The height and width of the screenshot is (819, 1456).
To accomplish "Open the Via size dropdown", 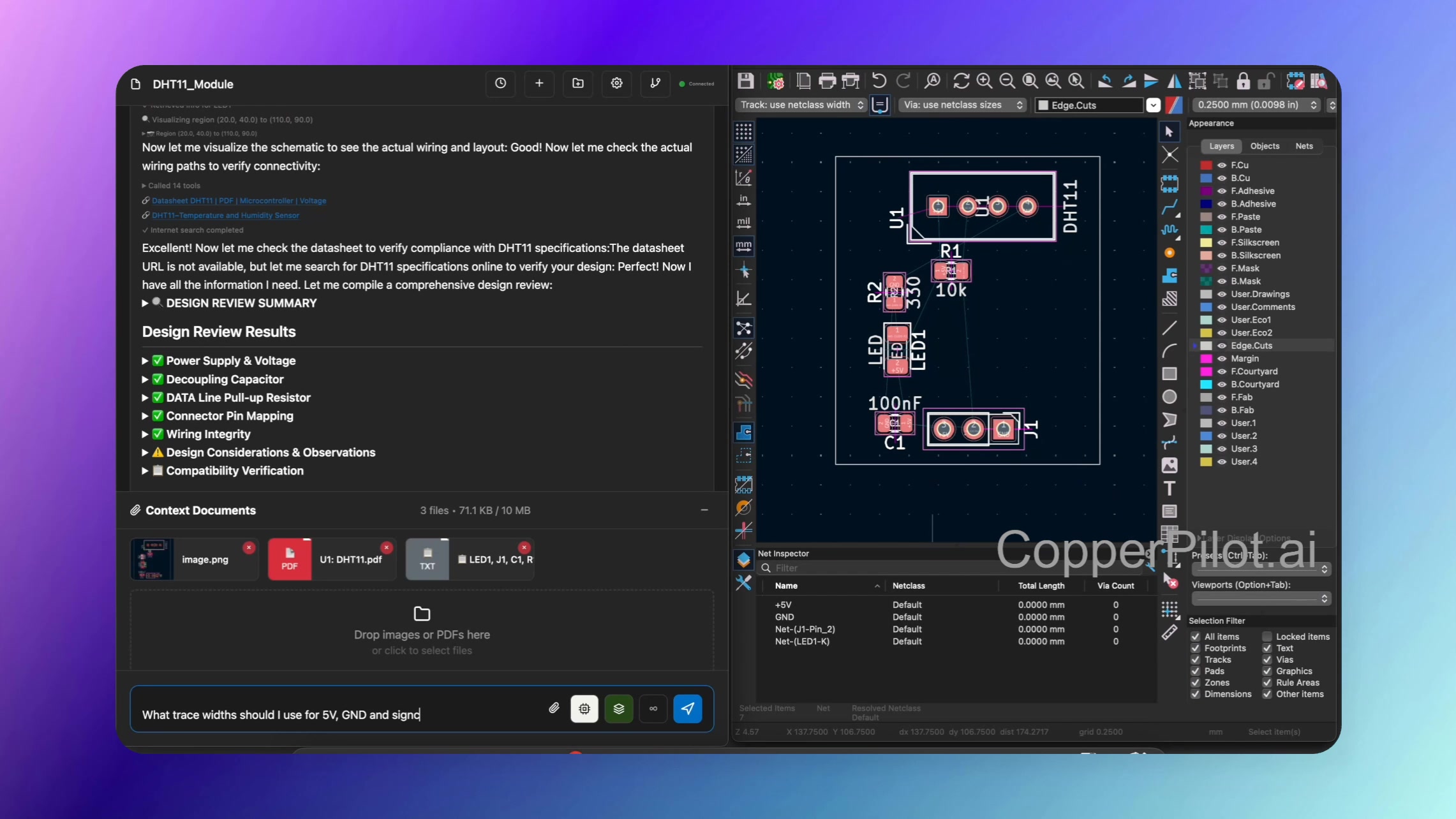I will 962,105.
